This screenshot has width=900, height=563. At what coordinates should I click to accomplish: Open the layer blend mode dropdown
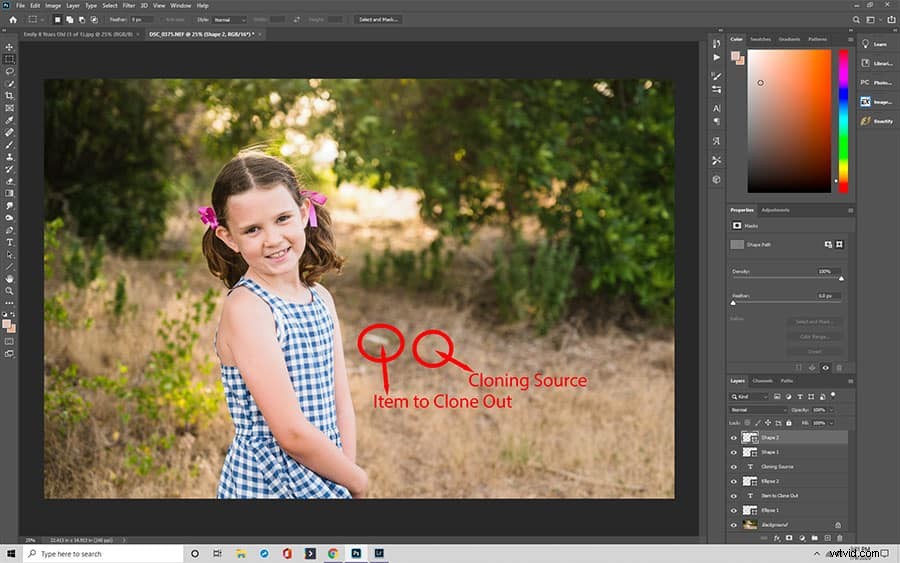pyautogui.click(x=758, y=410)
